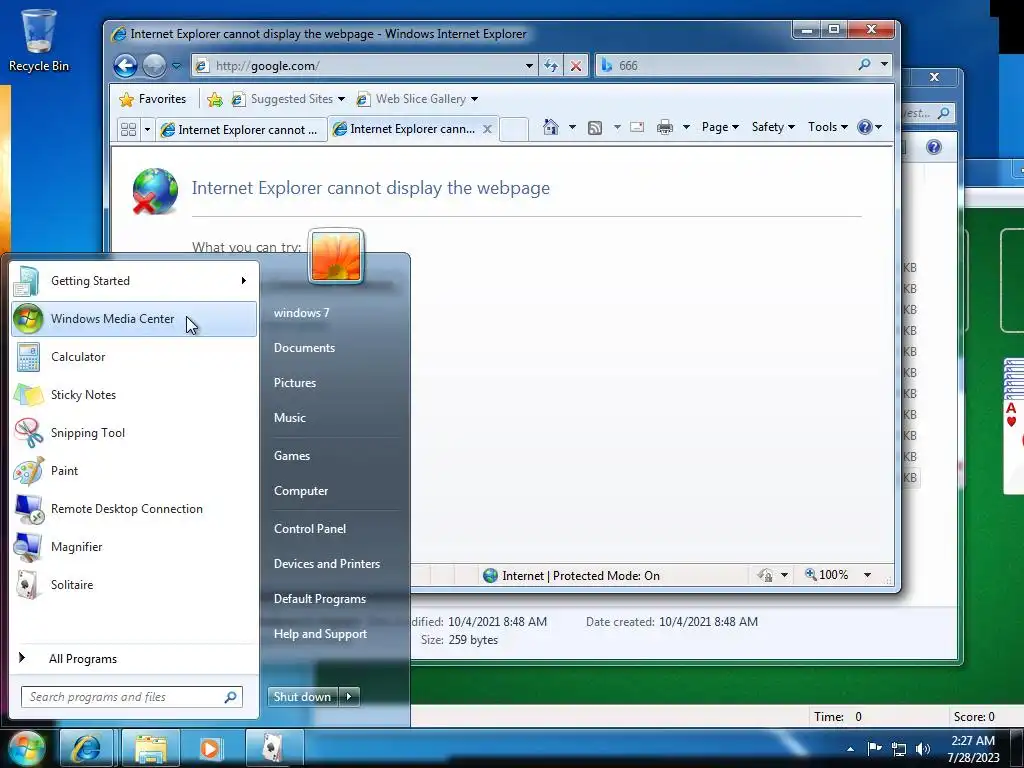Click the search magnifier in IE search box
The width and height of the screenshot is (1024, 768).
click(x=864, y=65)
